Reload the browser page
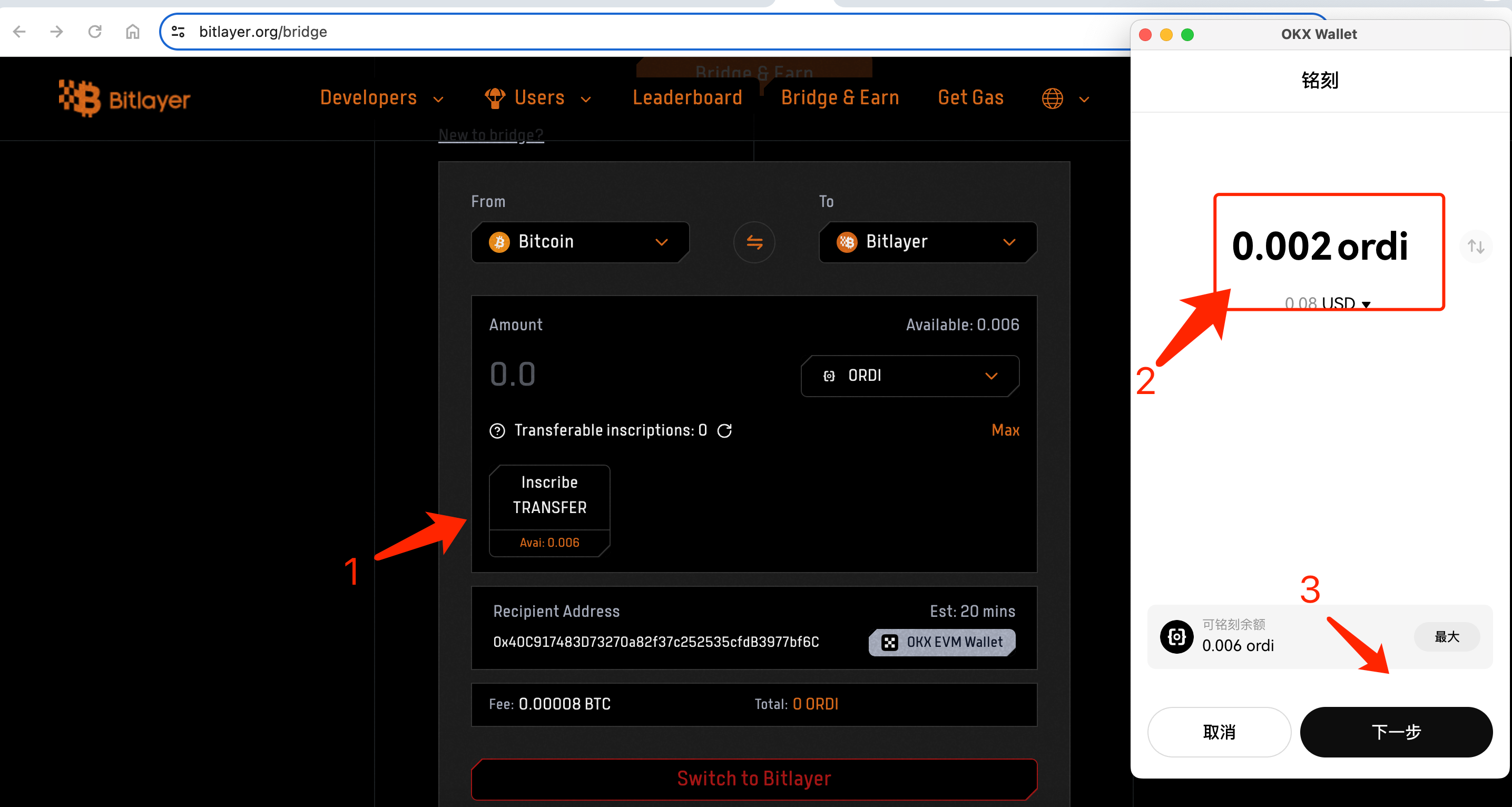This screenshot has width=1512, height=807. tap(94, 32)
